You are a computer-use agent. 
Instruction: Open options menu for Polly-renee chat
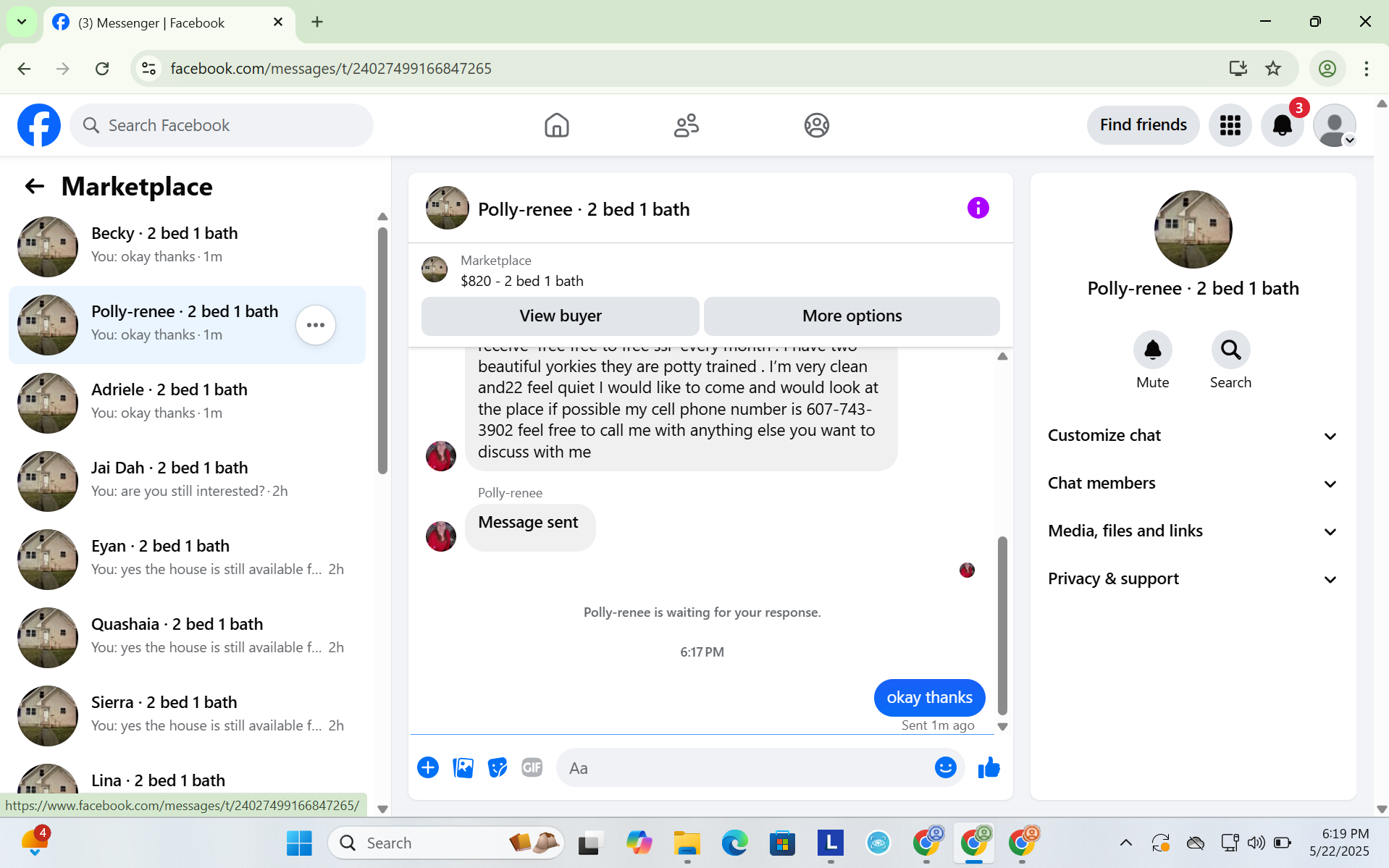(316, 325)
